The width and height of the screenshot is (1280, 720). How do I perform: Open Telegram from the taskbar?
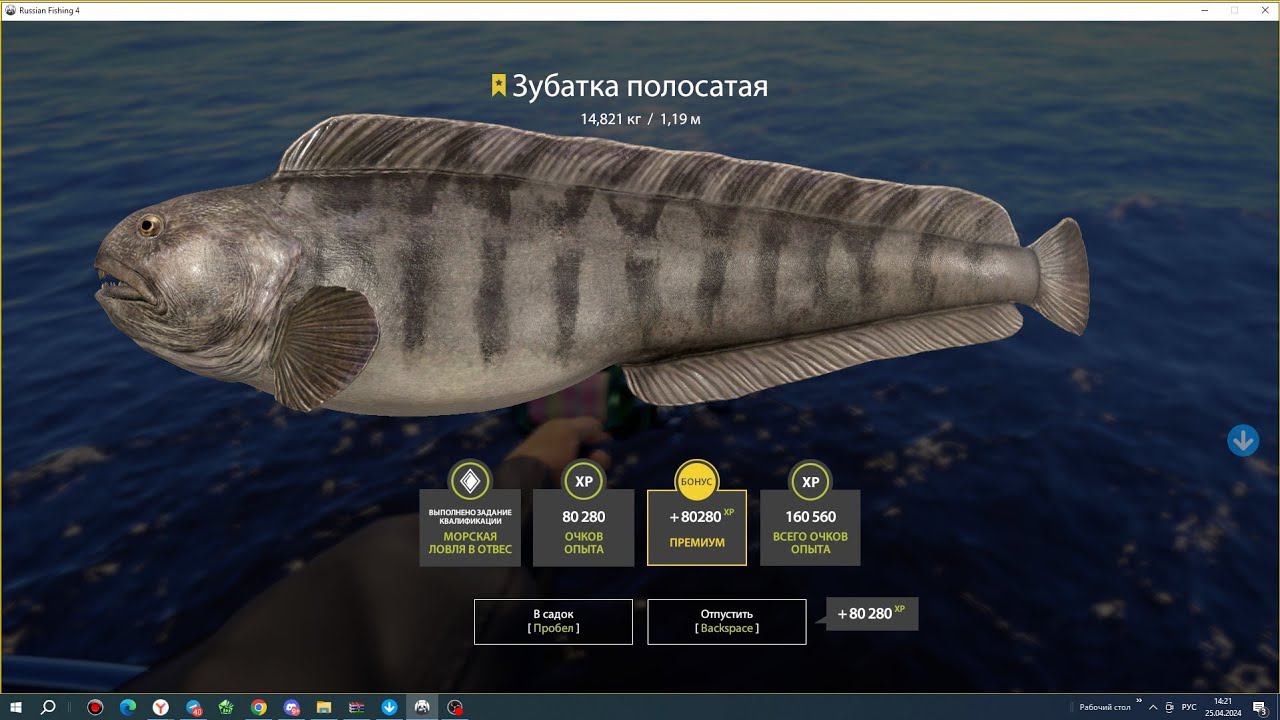click(194, 707)
